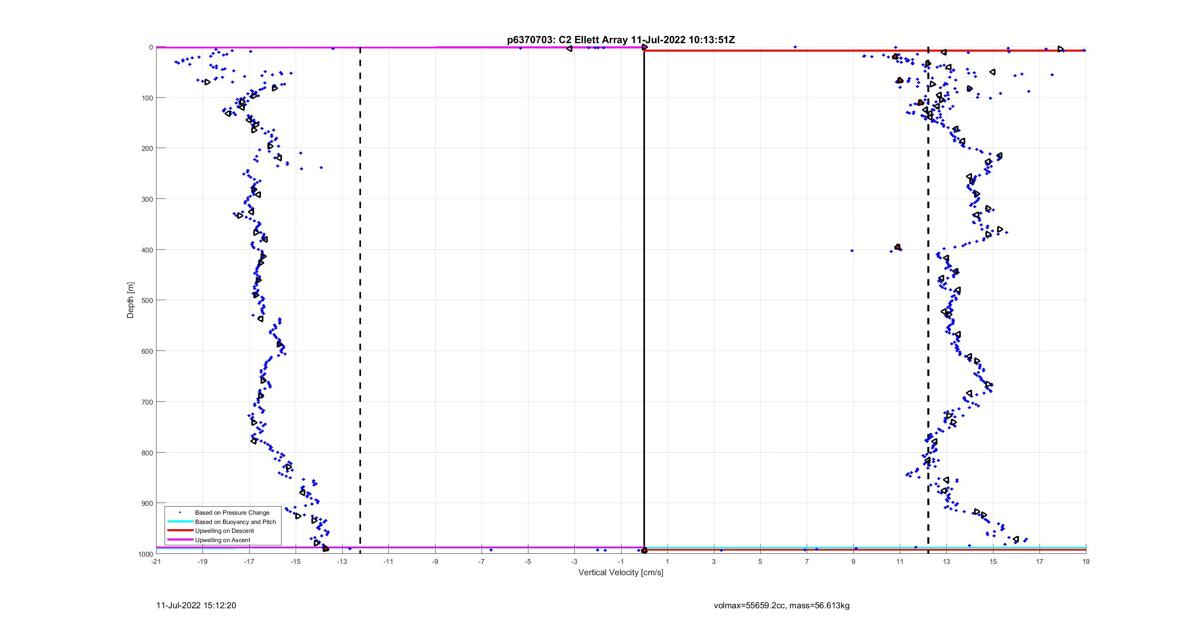Click x-axis tick label '15'
Viewport: 1200px width, 622px height.
[993, 562]
